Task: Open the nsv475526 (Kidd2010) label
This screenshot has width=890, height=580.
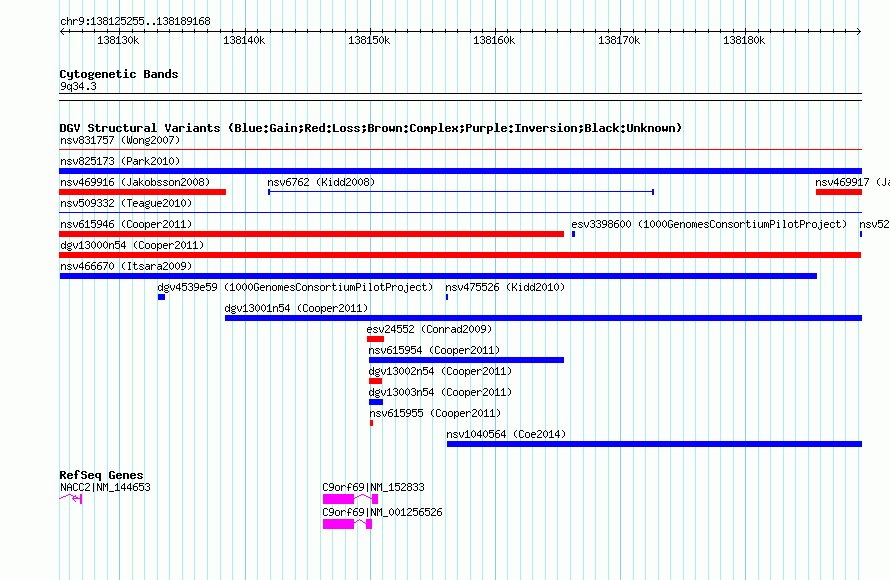Action: [505, 287]
